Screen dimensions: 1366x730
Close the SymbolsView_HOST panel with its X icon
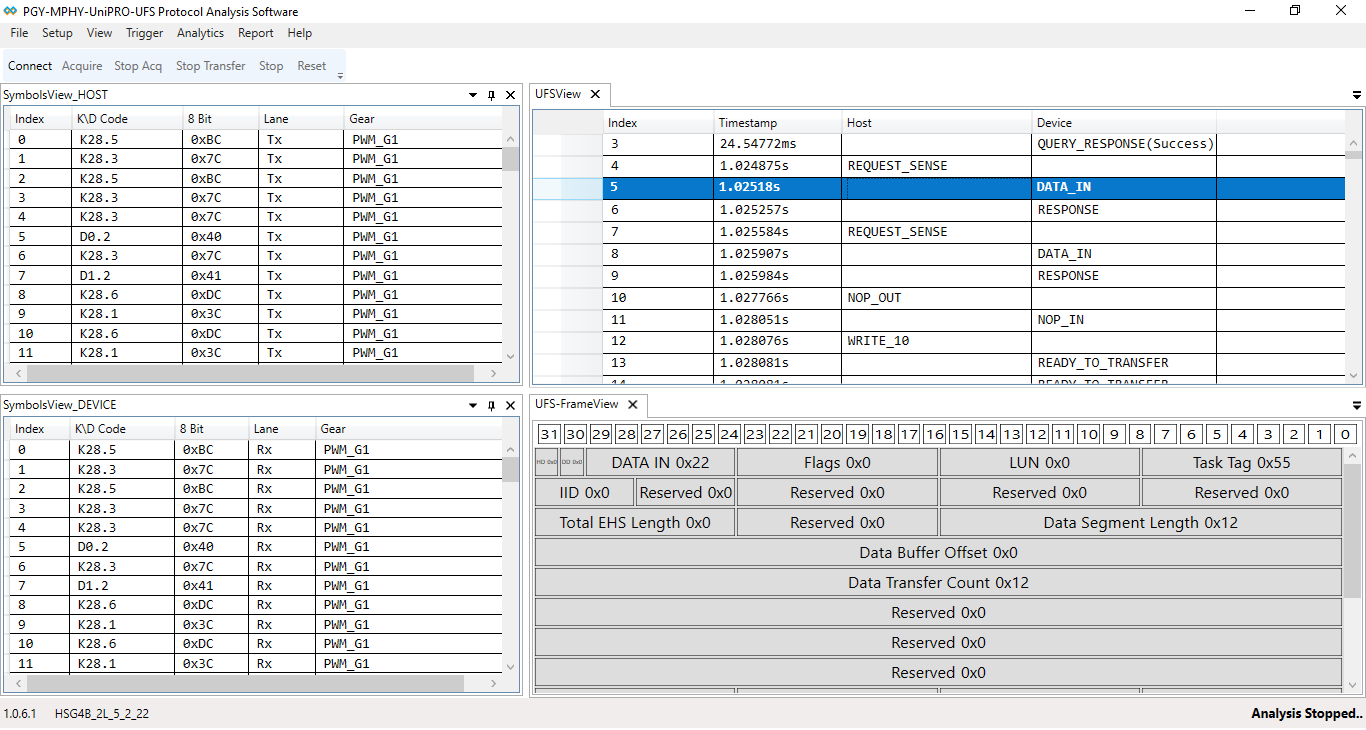(510, 94)
